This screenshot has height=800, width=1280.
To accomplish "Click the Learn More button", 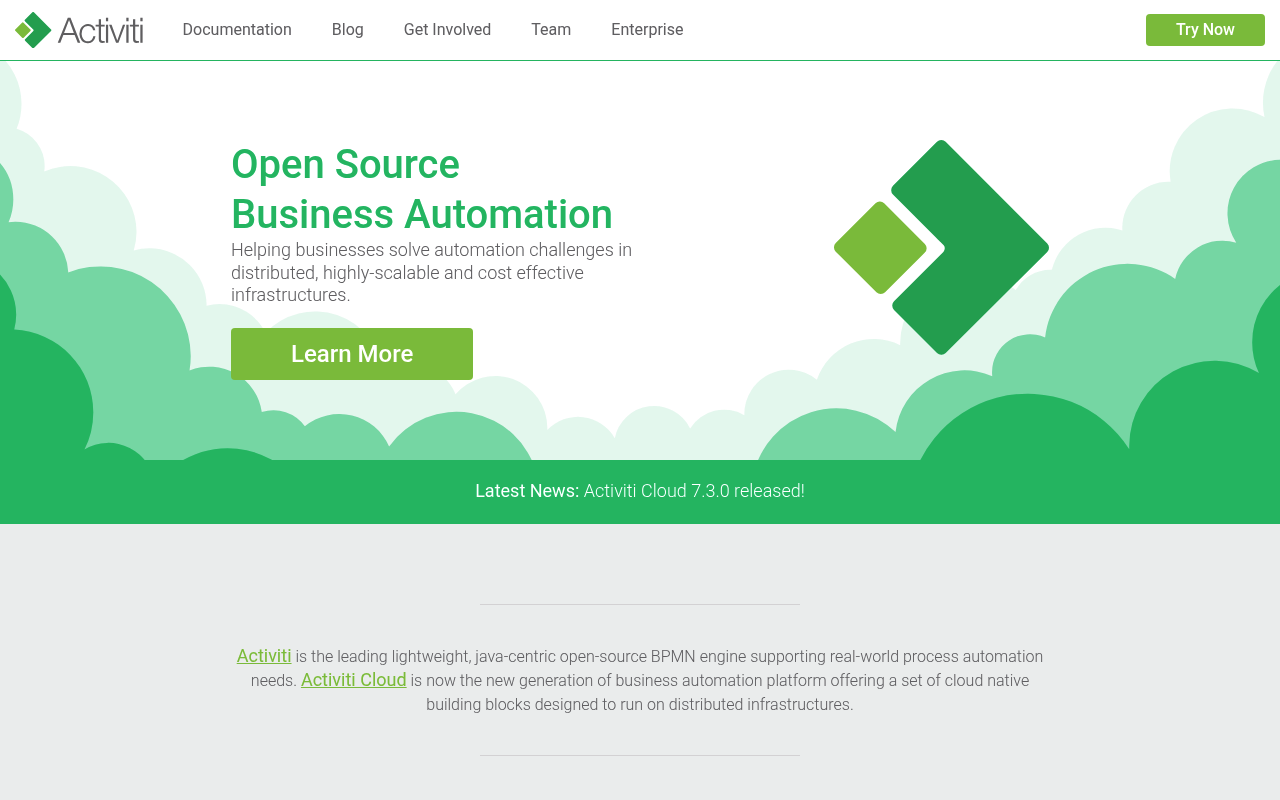I will click(x=352, y=354).
